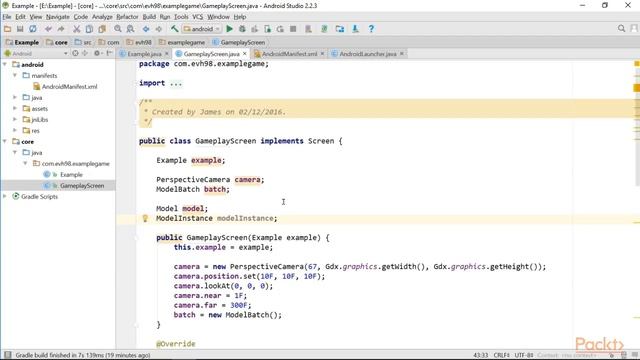Expand the res folder node
The image size is (640, 360).
point(15,131)
